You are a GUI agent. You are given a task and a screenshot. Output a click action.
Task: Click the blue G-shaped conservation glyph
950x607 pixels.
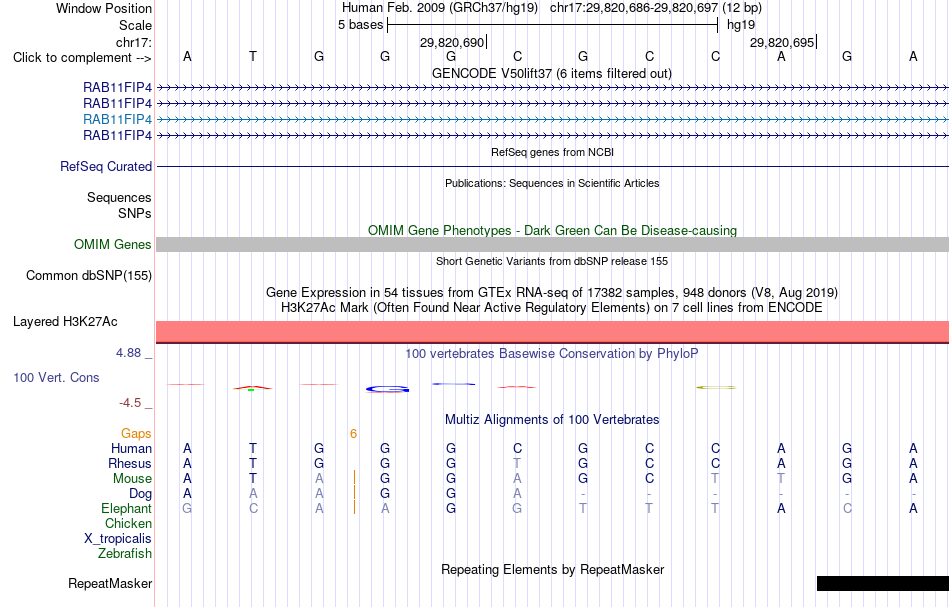tap(387, 389)
